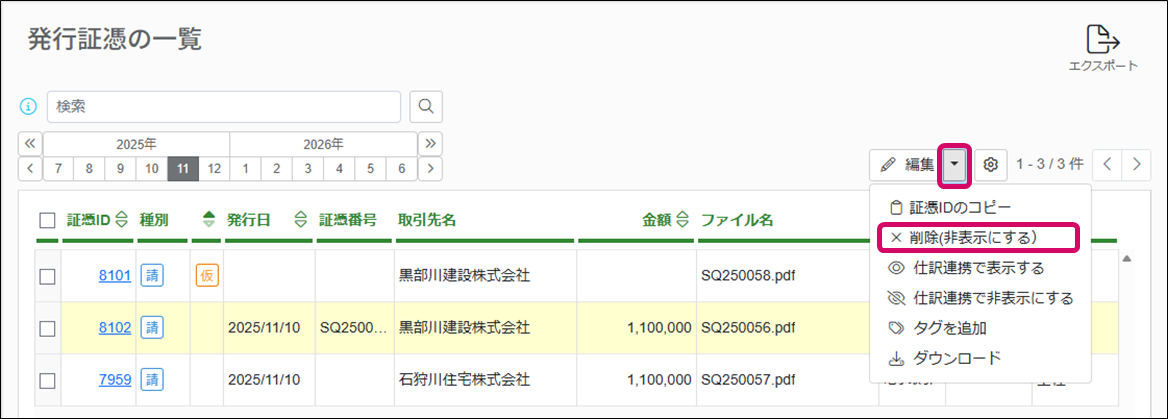Viewport: 1168px width, 419px height.
Task: Check the row for voucher 8101
Action: 47,276
